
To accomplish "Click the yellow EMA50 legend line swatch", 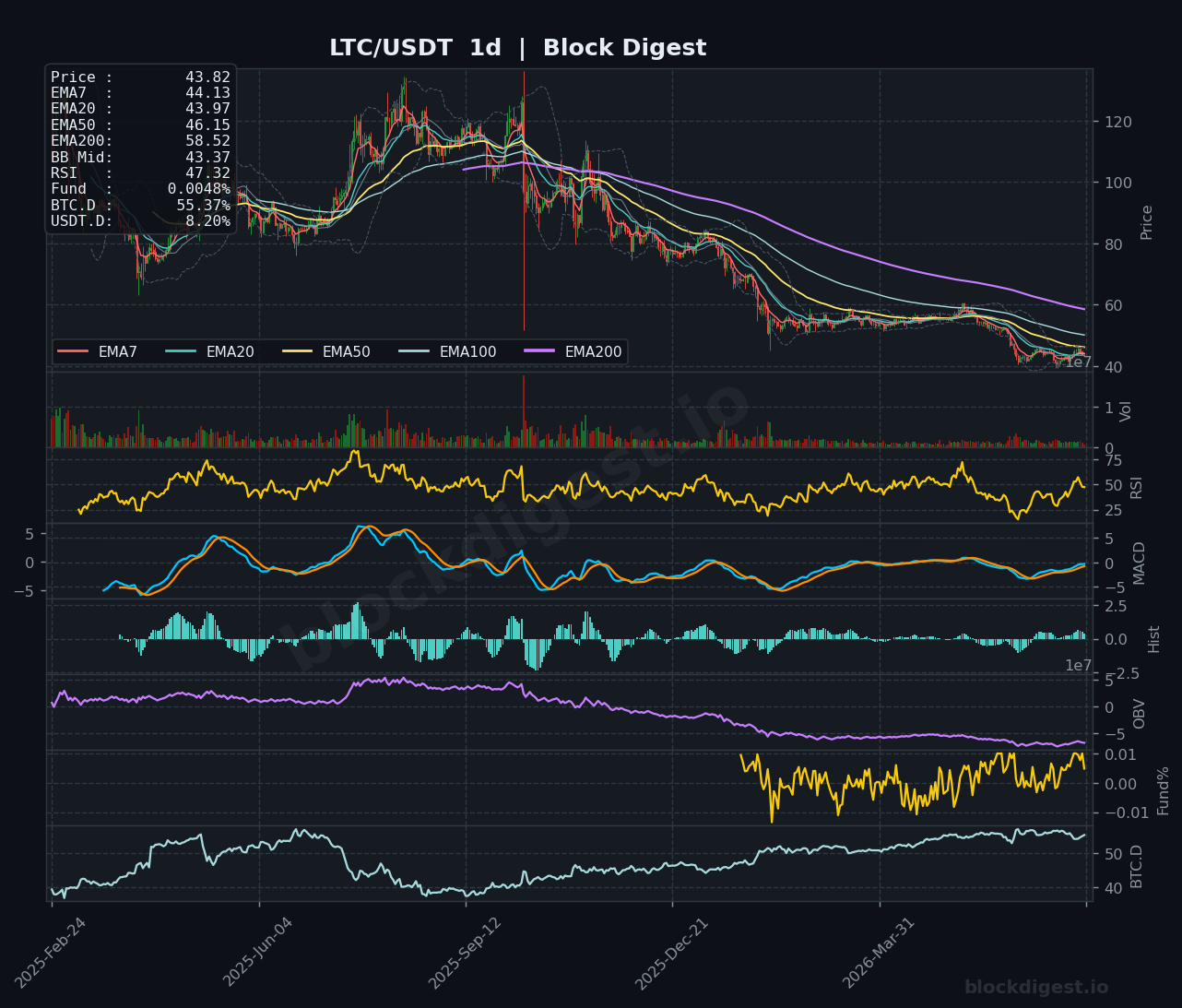I will 297,351.
